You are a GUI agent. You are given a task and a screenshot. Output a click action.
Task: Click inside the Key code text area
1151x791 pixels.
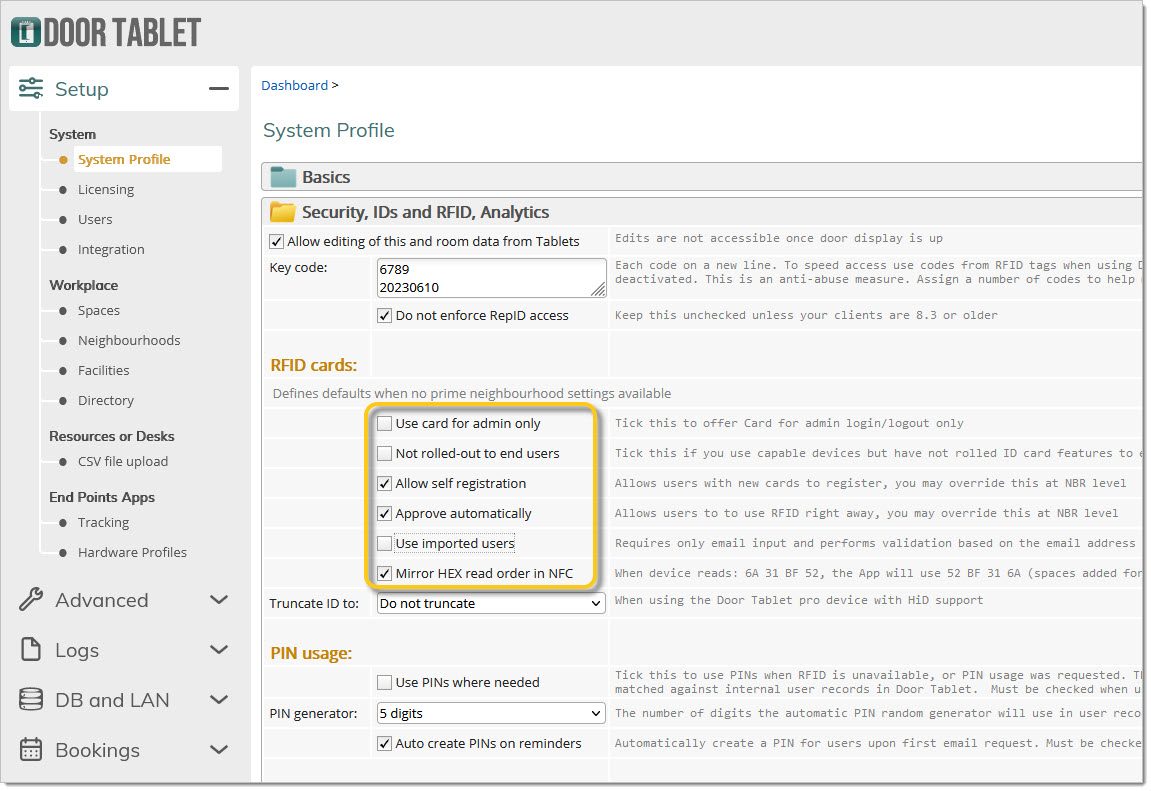click(x=490, y=278)
